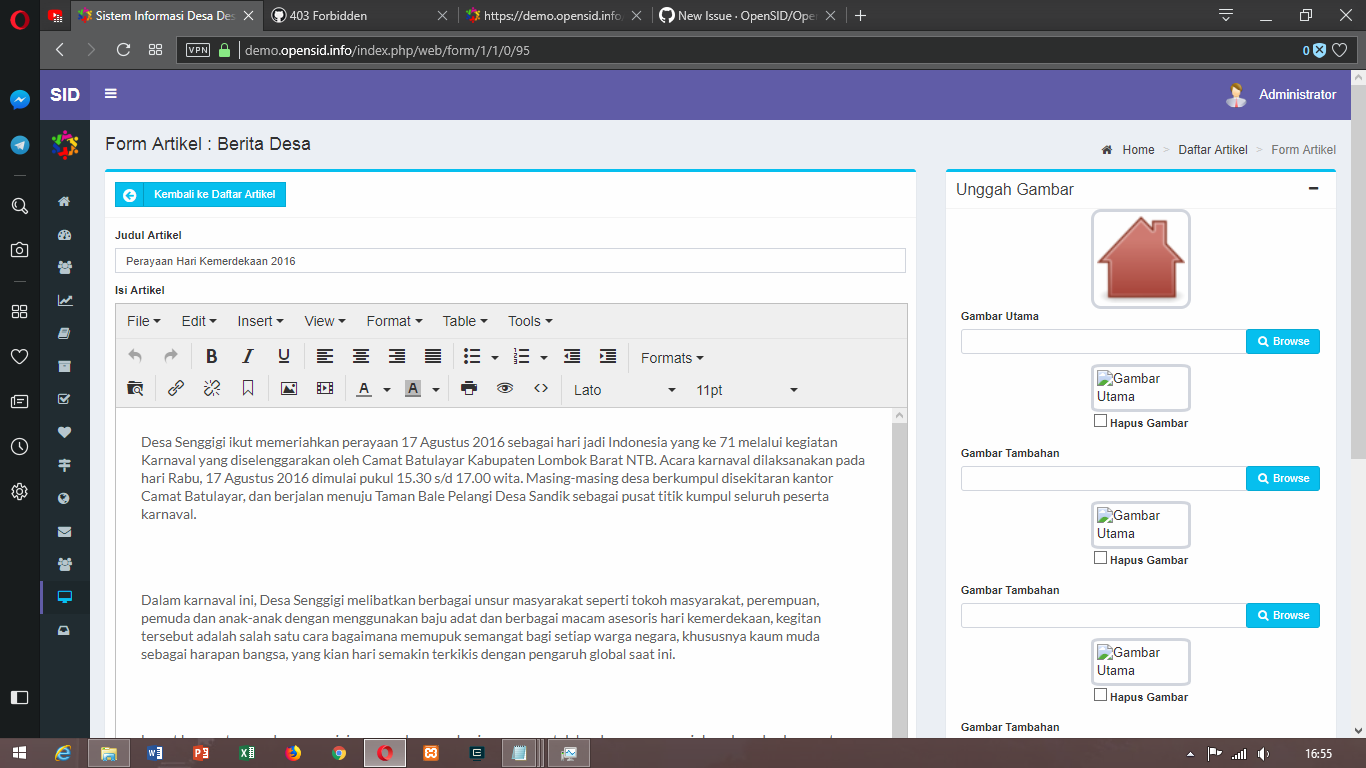Print the article from the editor toolbar
Image resolution: width=1366 pixels, height=768 pixels.
[x=469, y=389]
